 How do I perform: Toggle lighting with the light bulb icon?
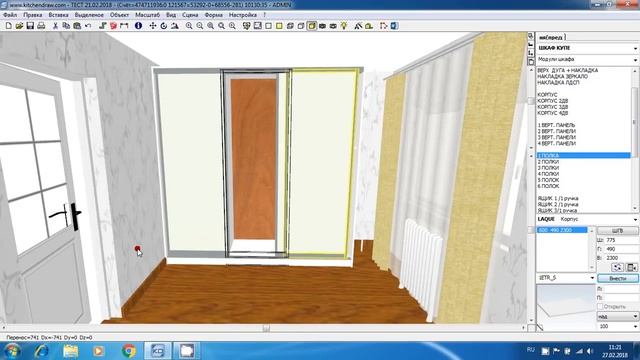(x=344, y=26)
